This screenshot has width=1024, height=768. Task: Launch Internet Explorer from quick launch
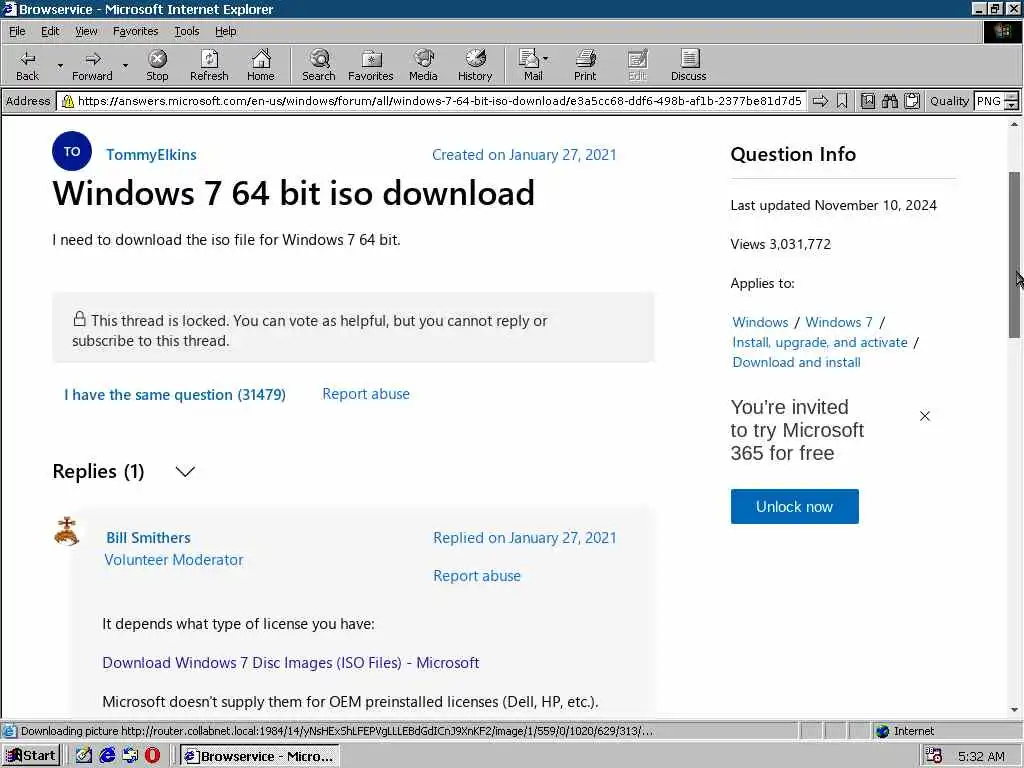pyautogui.click(x=108, y=756)
